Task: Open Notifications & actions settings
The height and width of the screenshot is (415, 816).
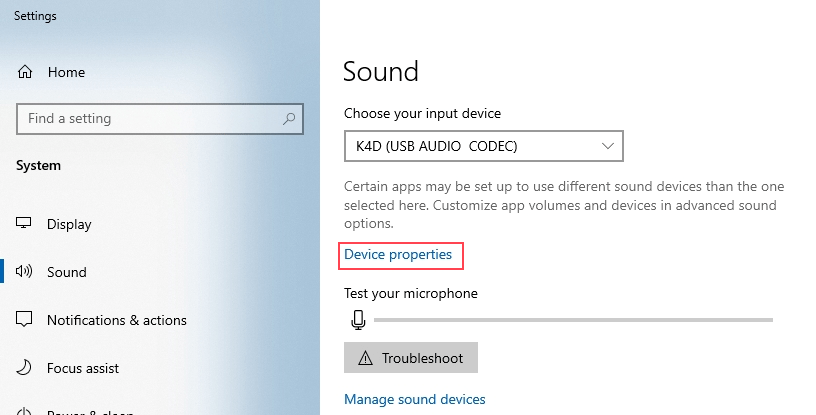Action: 116,320
